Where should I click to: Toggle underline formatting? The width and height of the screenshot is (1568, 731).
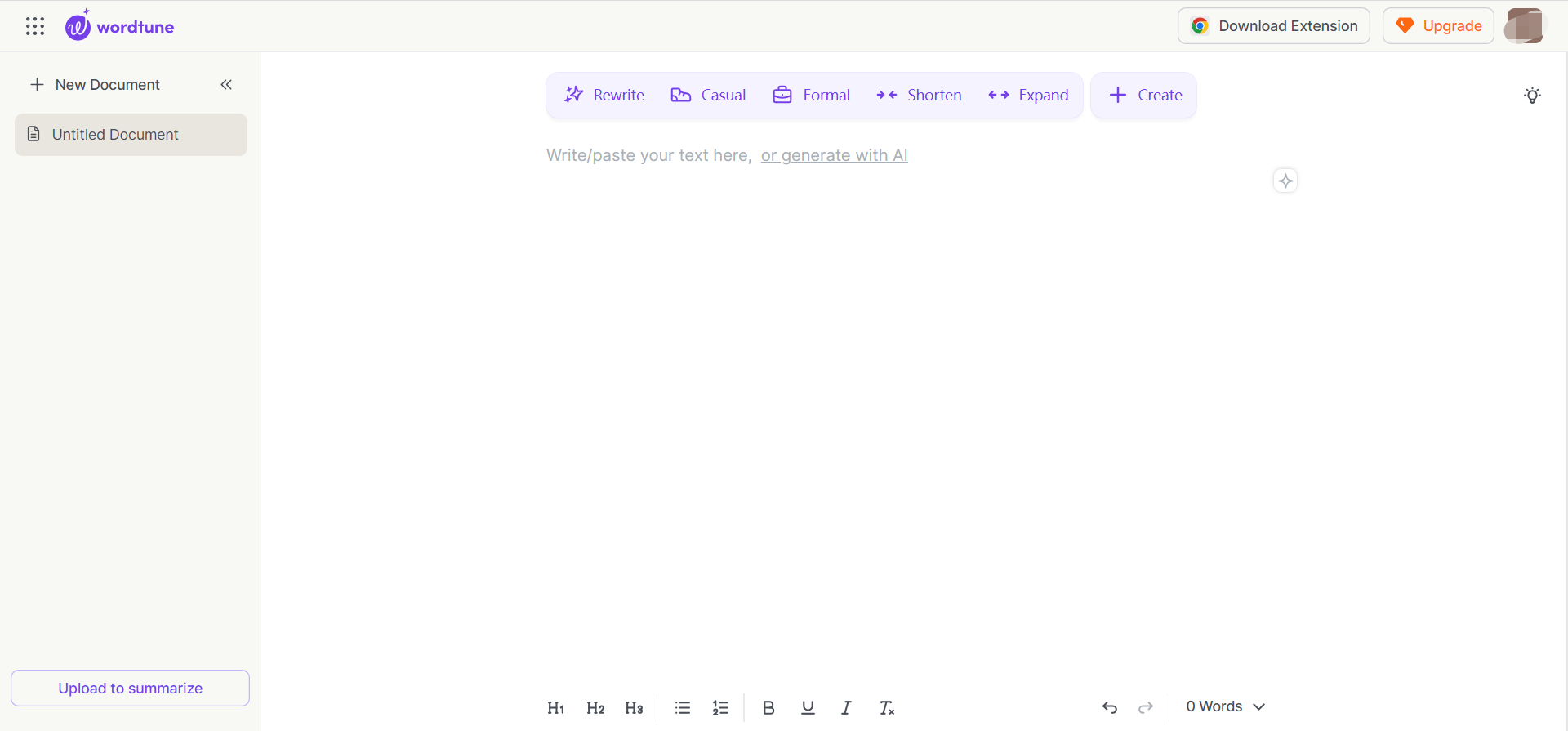point(808,708)
